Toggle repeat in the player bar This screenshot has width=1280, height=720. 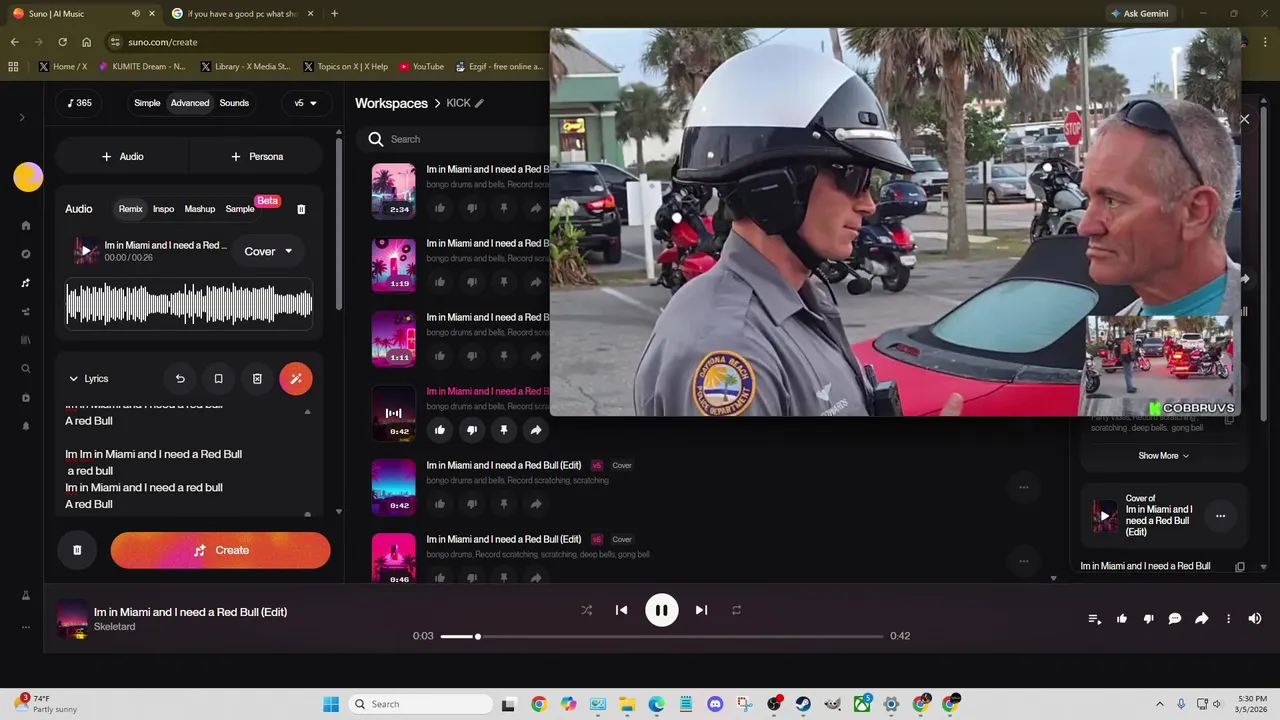point(736,610)
